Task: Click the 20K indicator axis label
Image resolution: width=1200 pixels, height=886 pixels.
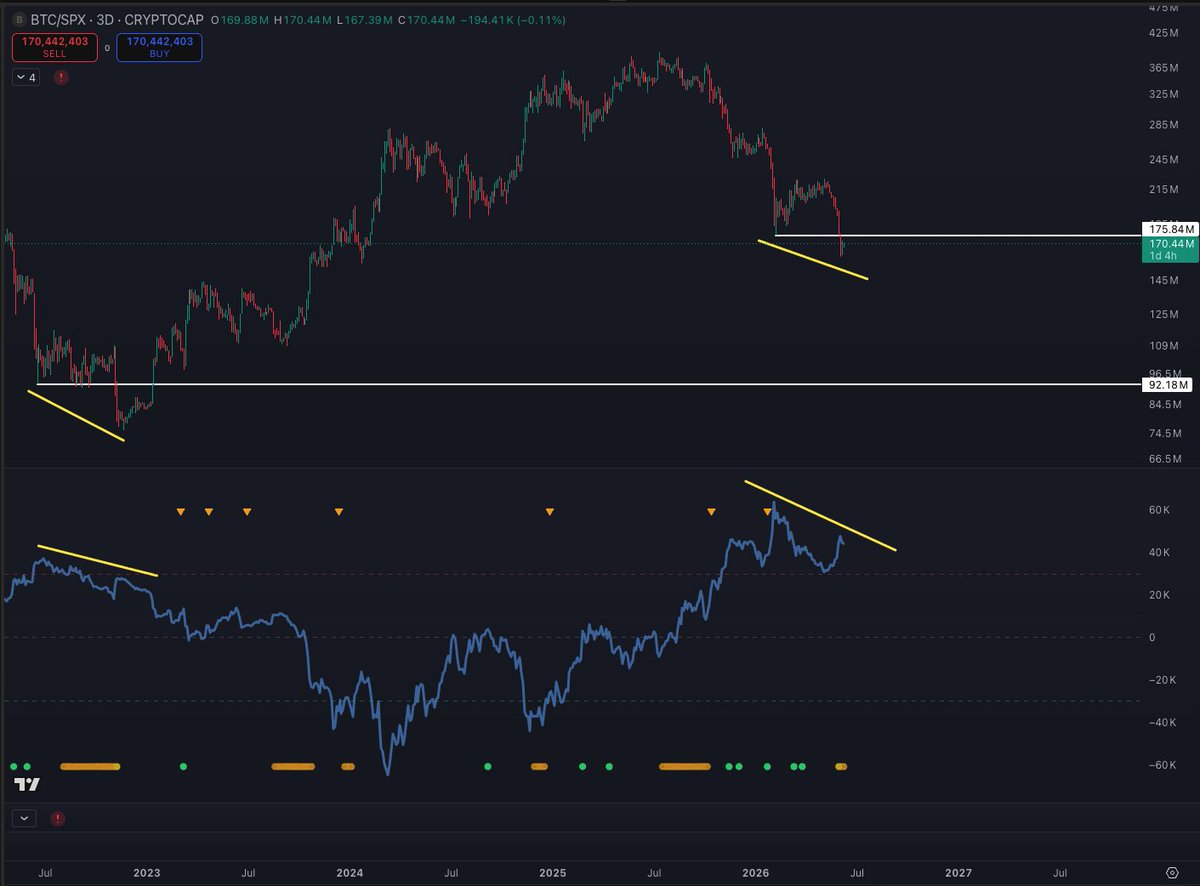Action: (x=1158, y=595)
